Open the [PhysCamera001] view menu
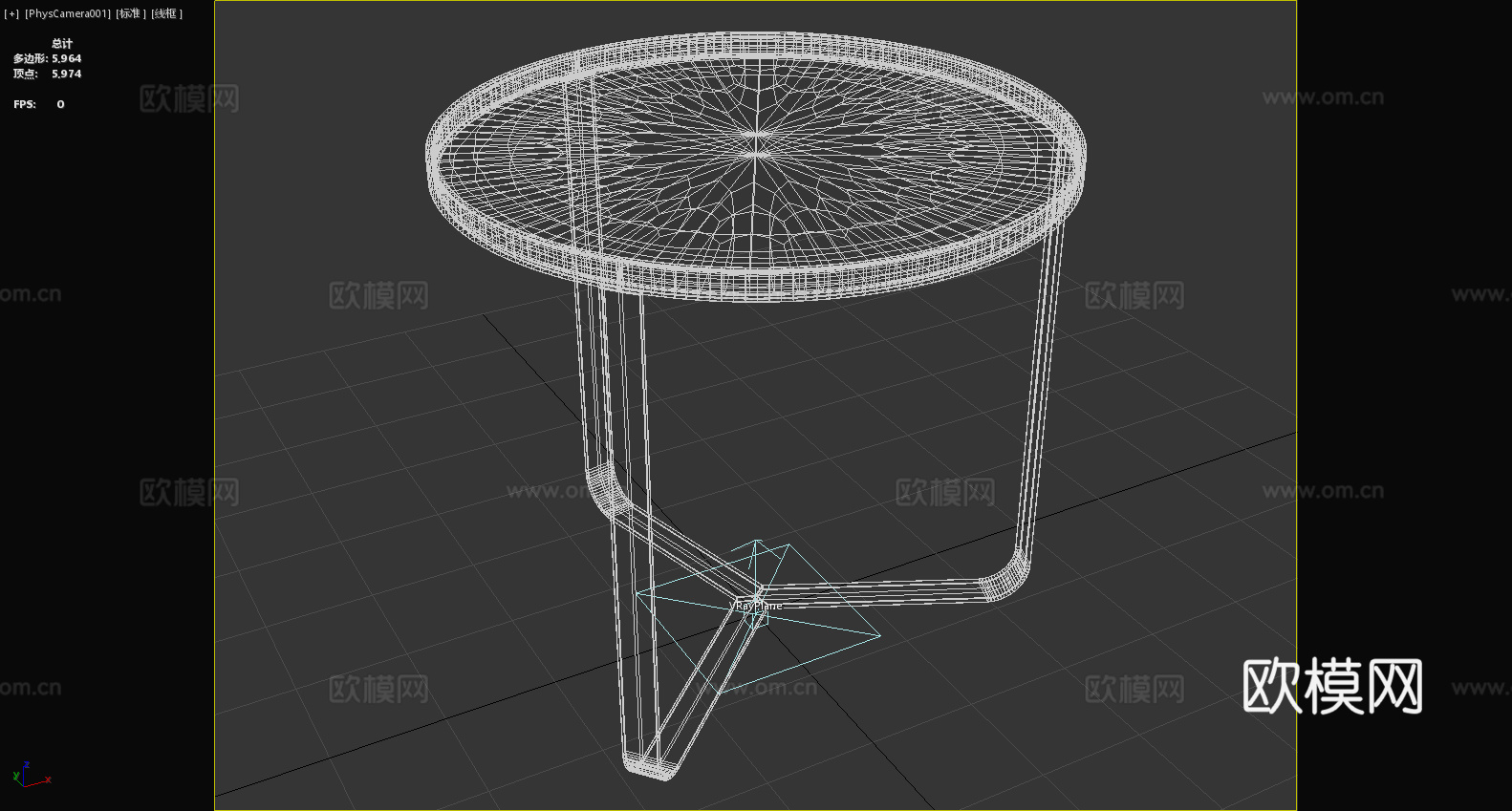The width and height of the screenshot is (1512, 811). (x=68, y=13)
